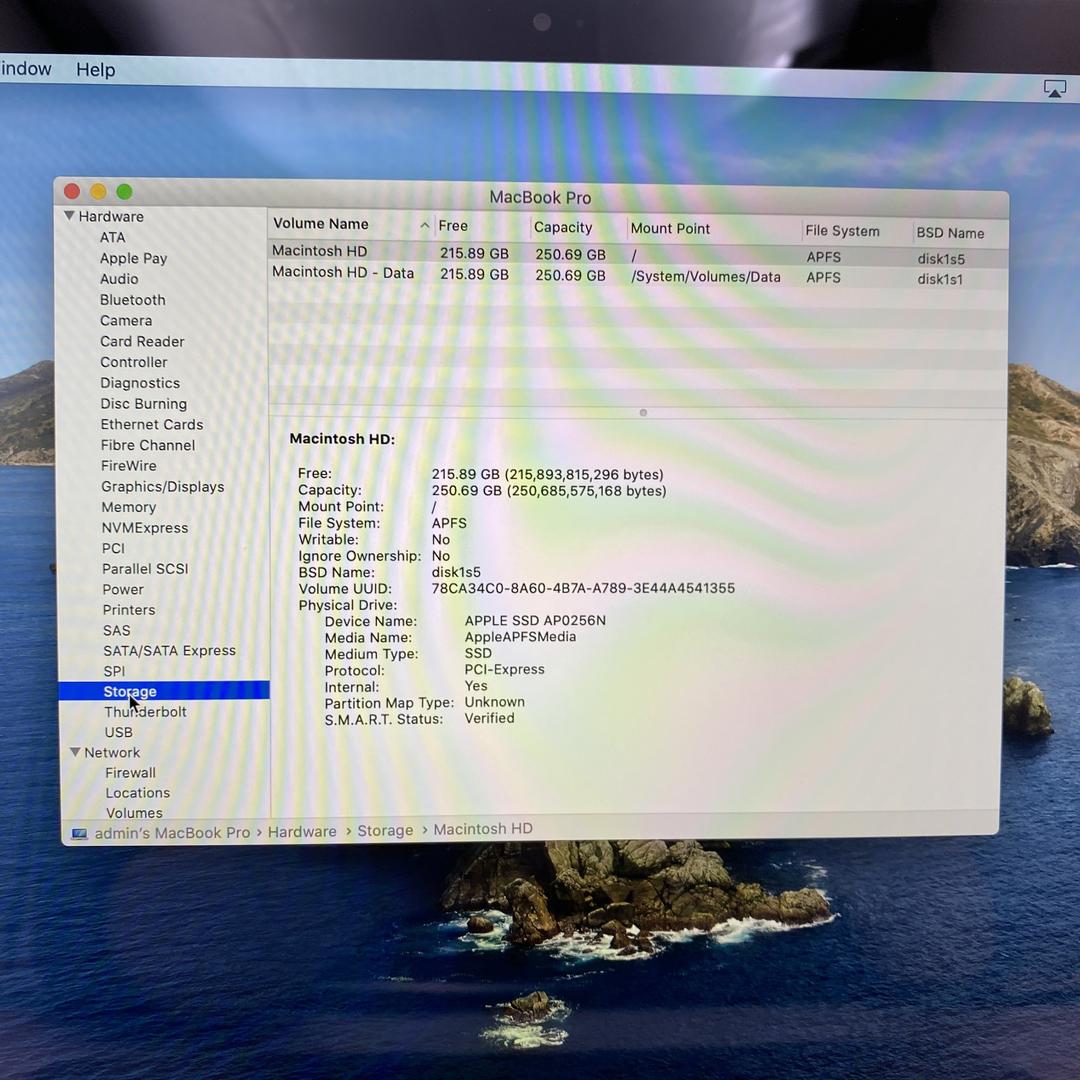
Task: Click the split pane divider handle
Action: click(643, 413)
